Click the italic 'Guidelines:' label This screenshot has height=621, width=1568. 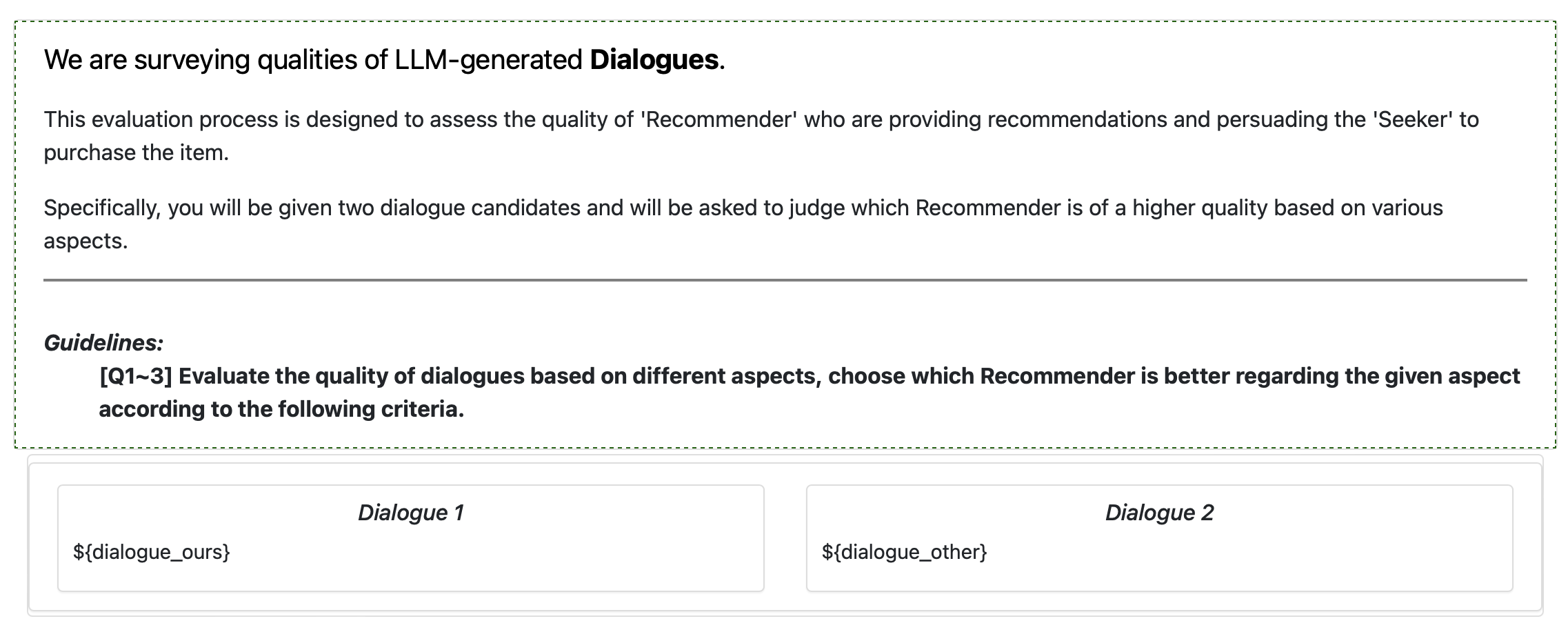click(x=103, y=343)
